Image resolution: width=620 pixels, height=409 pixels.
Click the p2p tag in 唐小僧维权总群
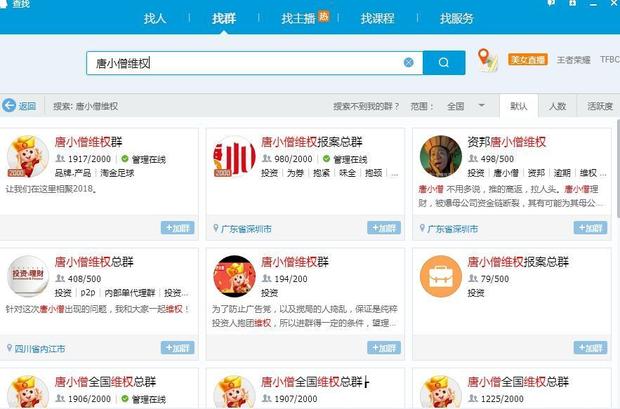click(88, 293)
